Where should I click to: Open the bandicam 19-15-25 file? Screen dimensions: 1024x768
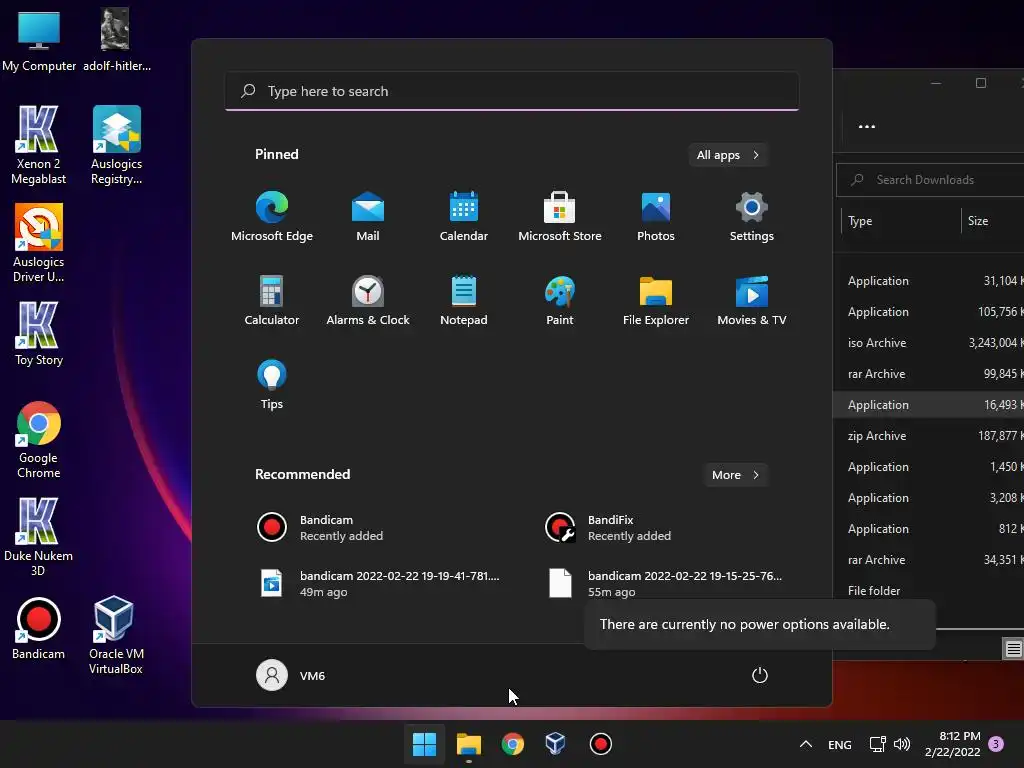point(667,583)
